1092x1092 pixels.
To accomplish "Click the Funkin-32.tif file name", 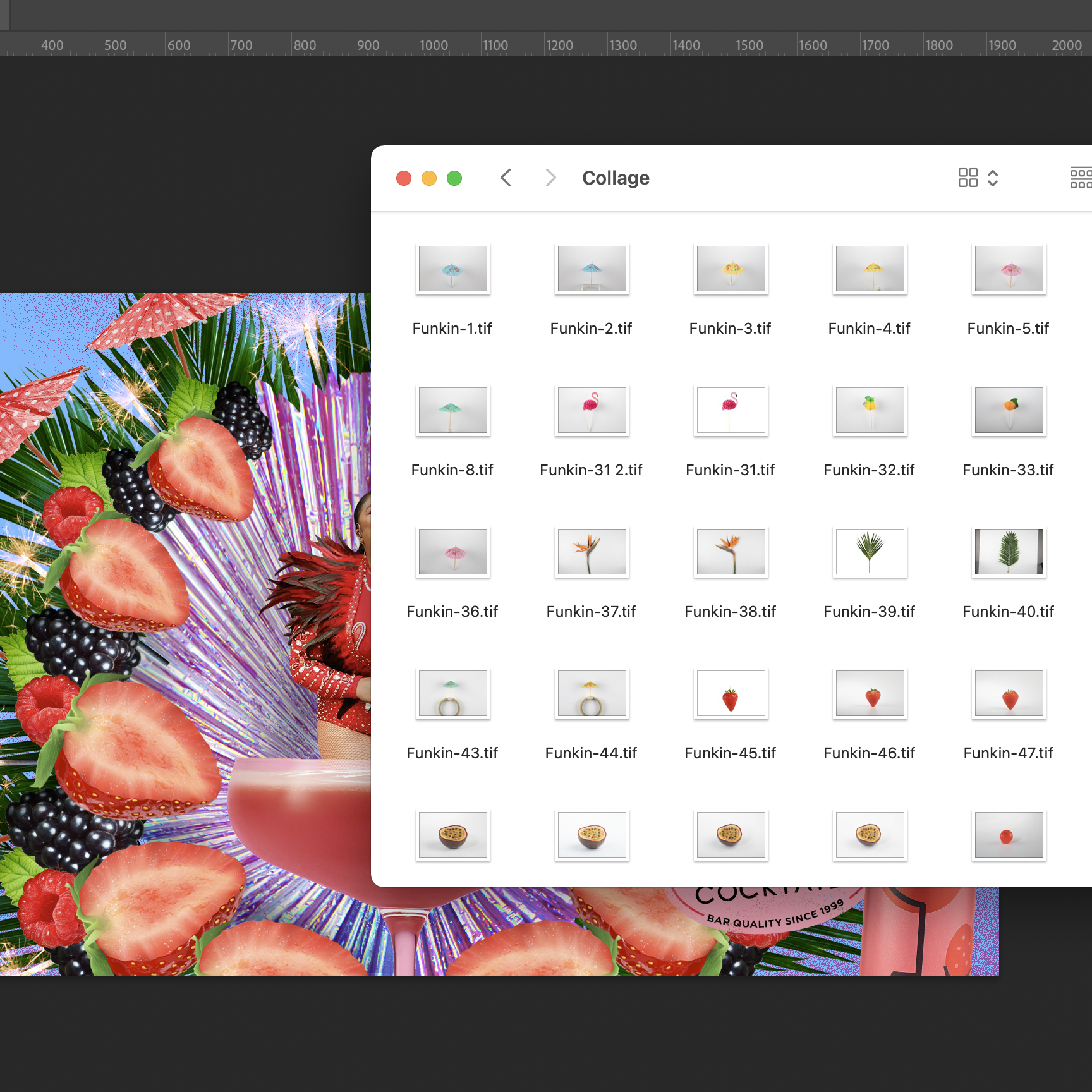I will pyautogui.click(x=870, y=470).
